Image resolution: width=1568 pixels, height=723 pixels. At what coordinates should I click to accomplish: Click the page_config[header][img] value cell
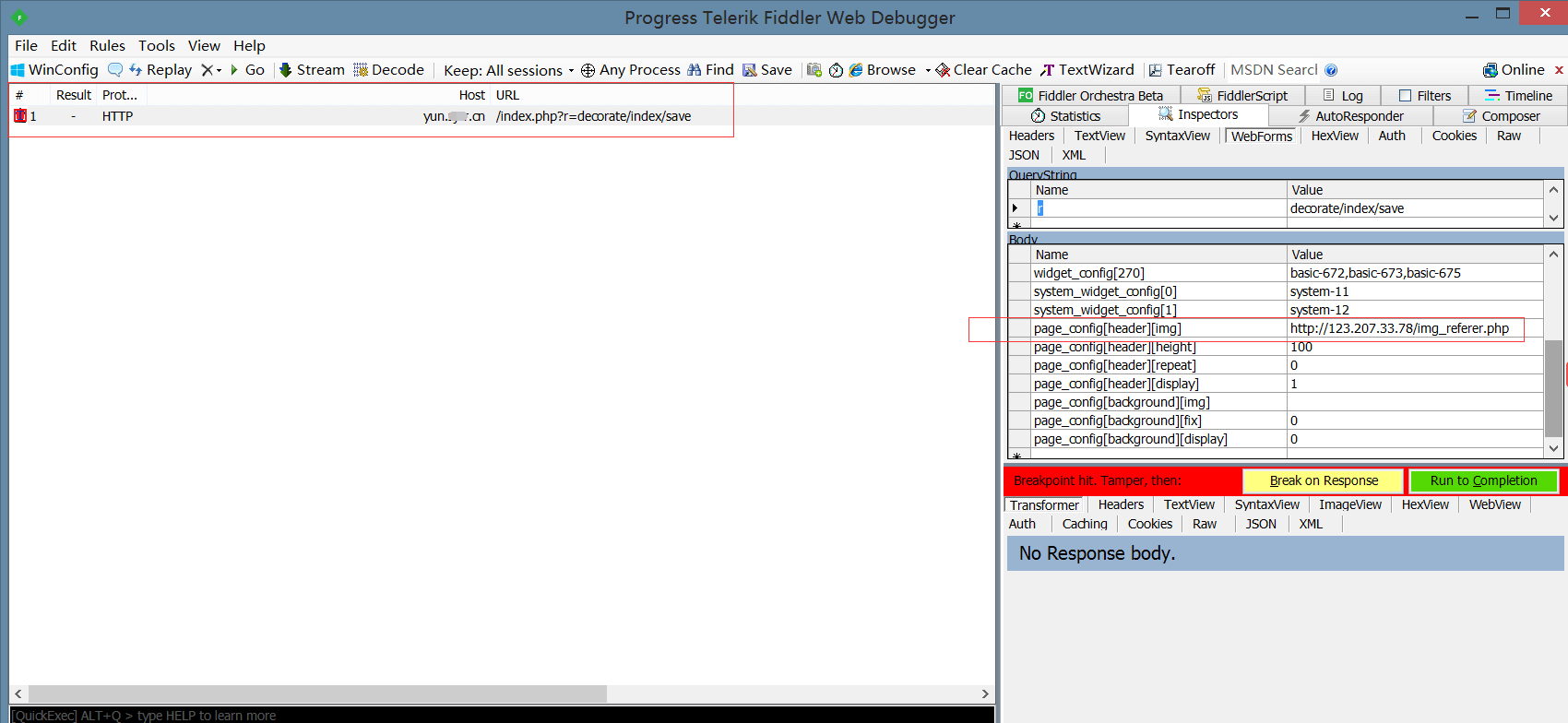1415,328
